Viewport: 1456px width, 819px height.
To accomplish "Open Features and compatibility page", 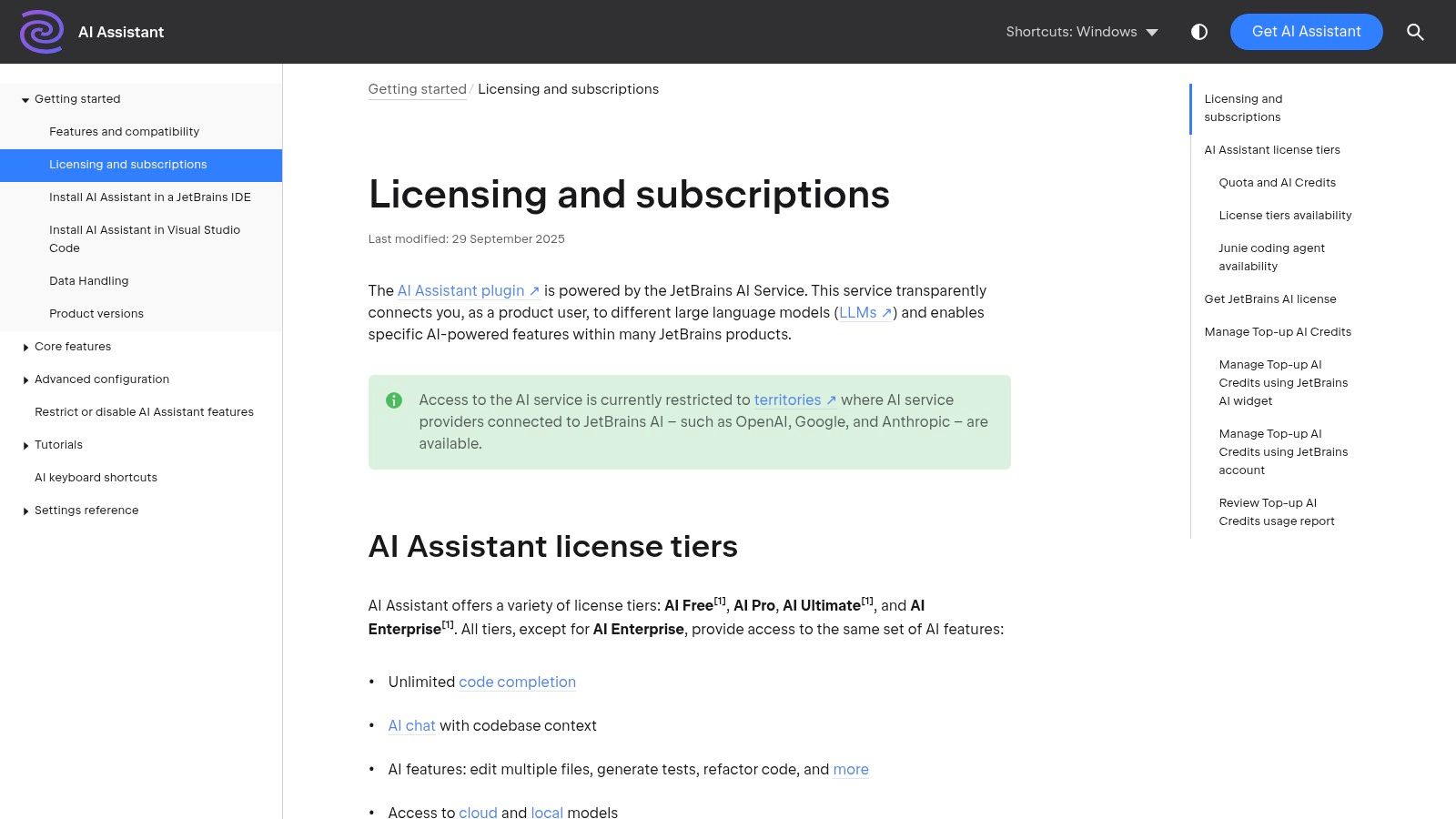I will click(x=124, y=132).
